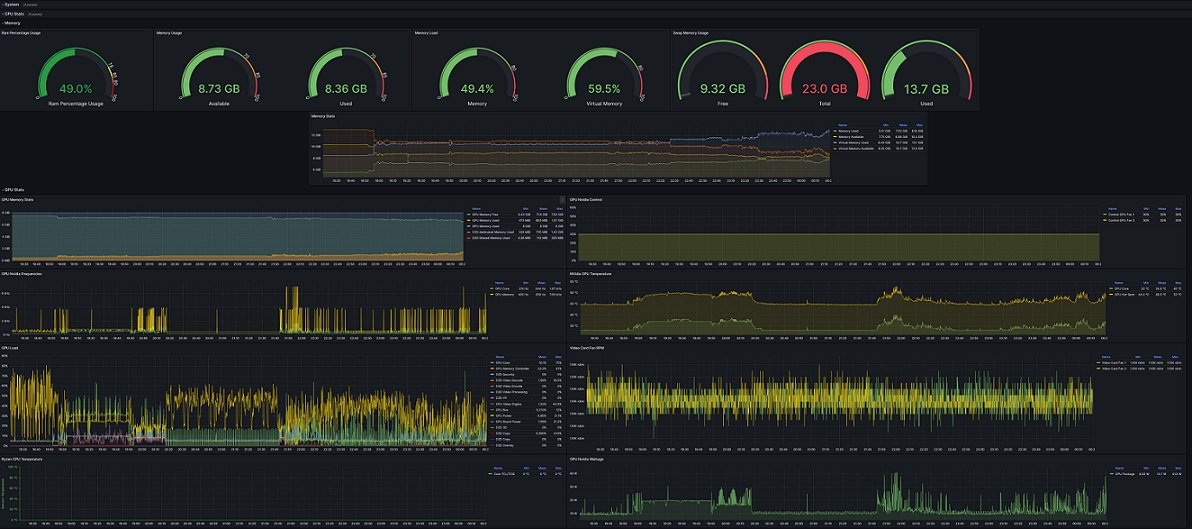Toggle Virtual Memory Available series in Memory Stats legend
The width and height of the screenshot is (1192, 529).
(x=856, y=149)
